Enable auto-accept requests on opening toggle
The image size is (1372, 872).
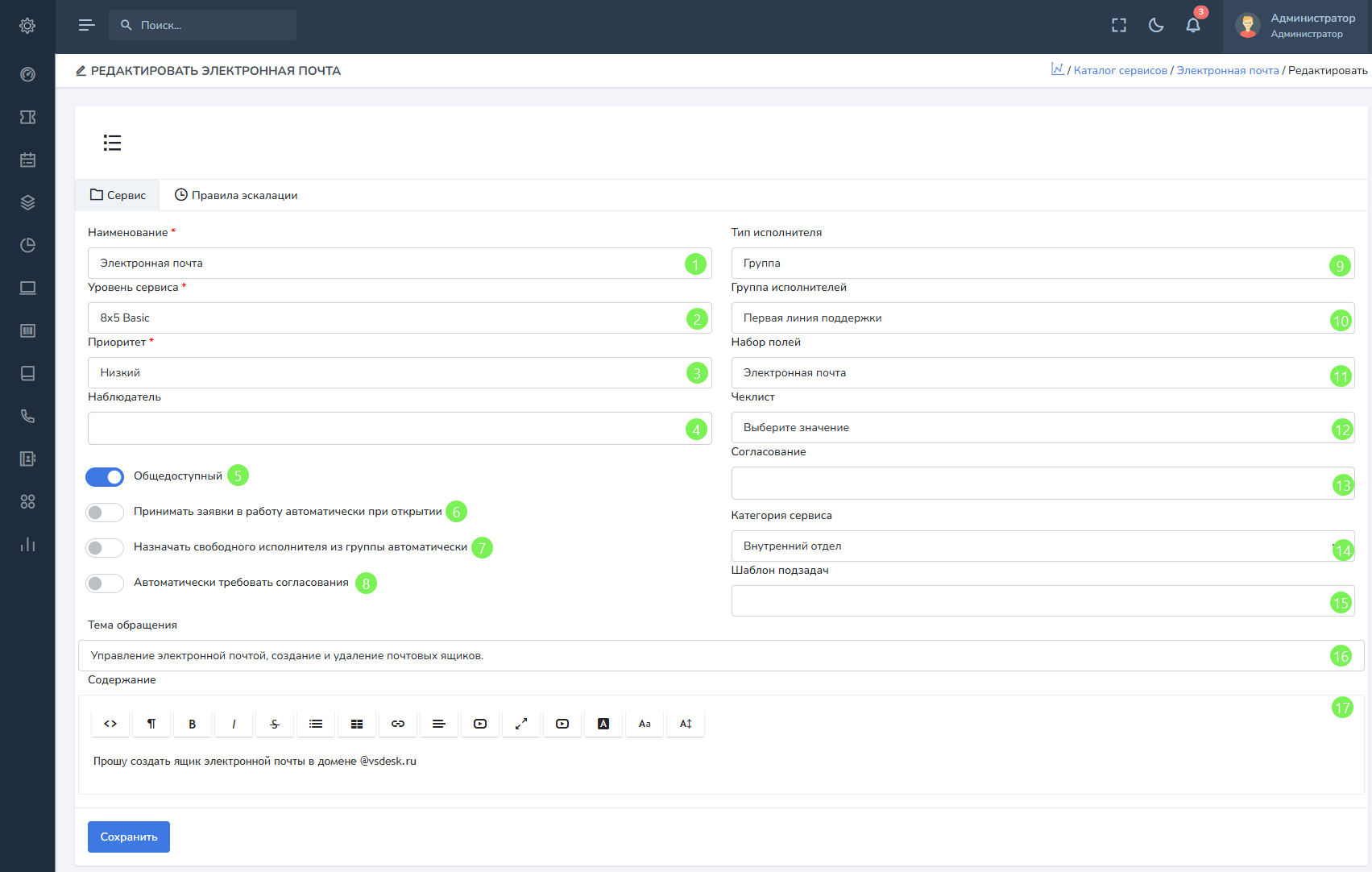[x=105, y=513]
